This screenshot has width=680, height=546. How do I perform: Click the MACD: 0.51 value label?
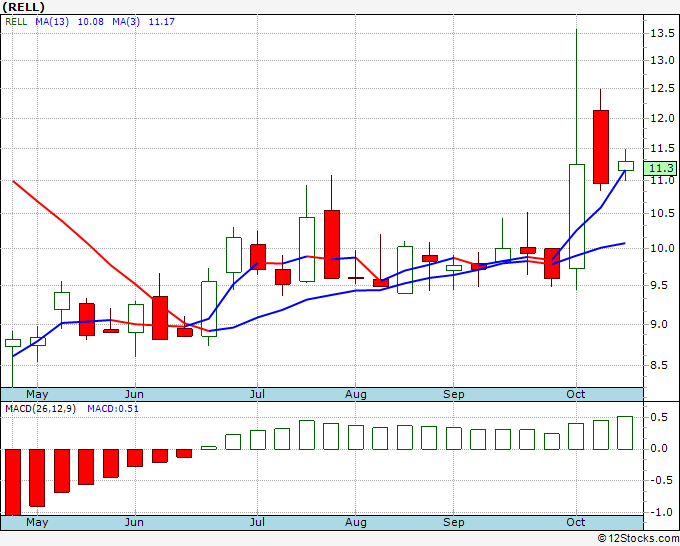(113, 409)
